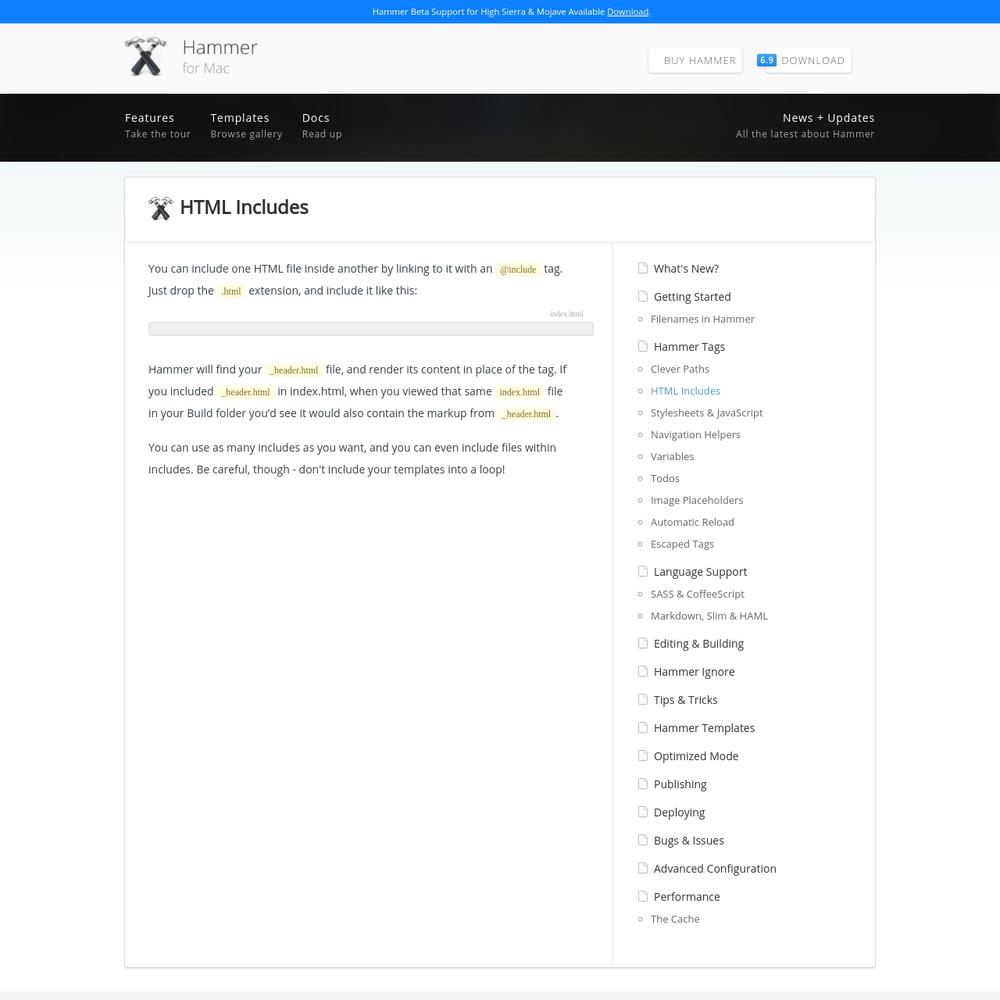Click the page icon beside Hammer Ignore
This screenshot has width=1000, height=1000.
click(643, 672)
